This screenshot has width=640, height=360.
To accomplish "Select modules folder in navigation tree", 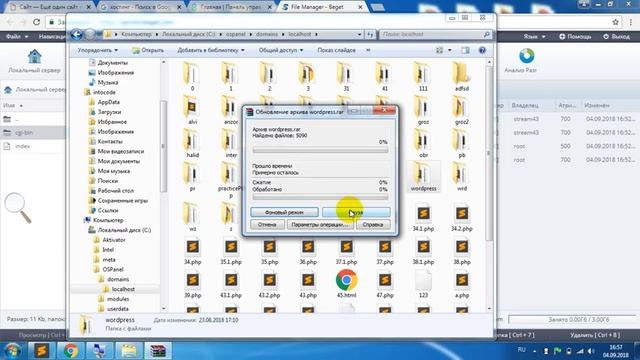I will (x=118, y=299).
